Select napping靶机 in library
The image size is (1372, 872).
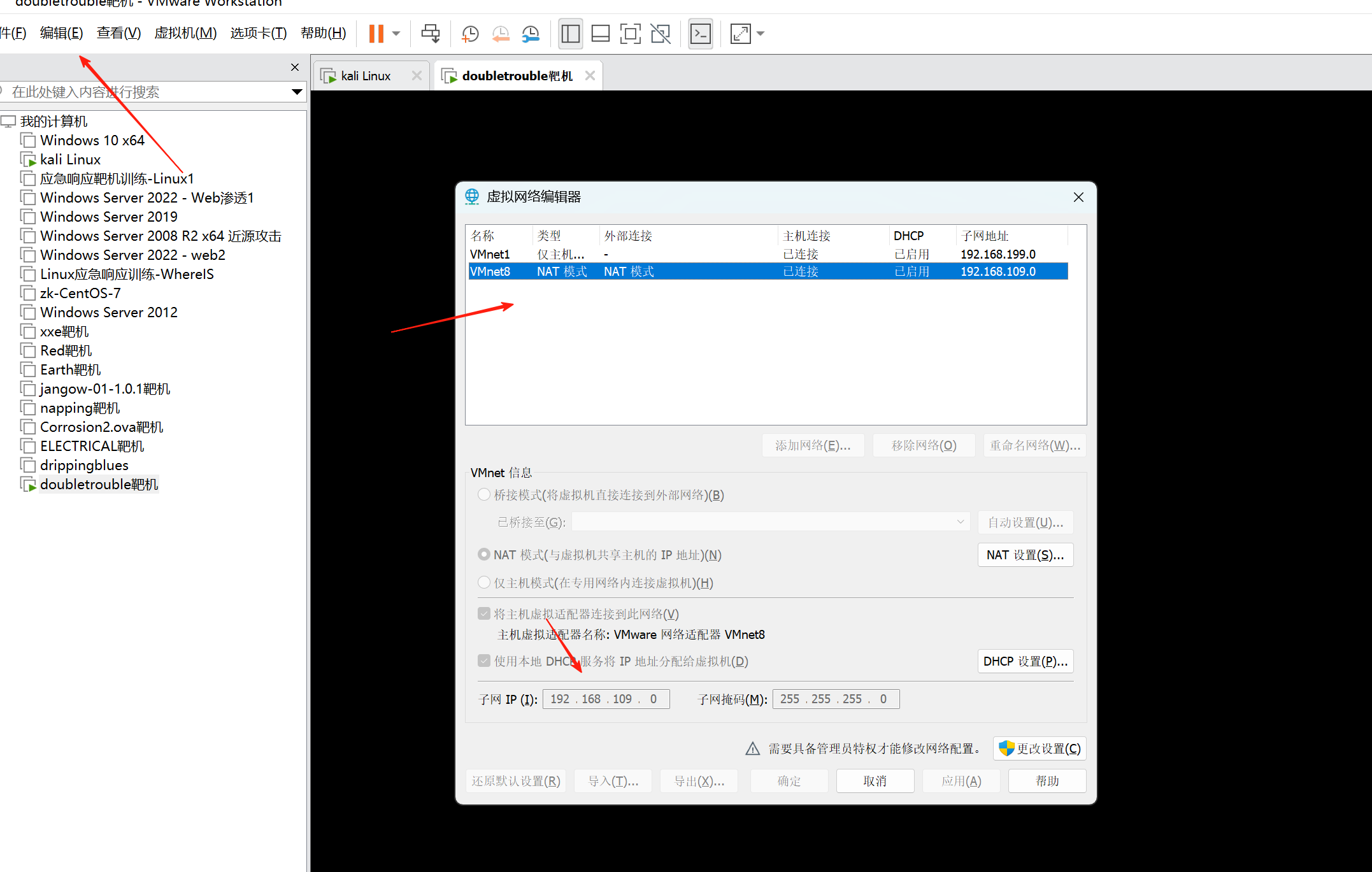click(x=80, y=408)
